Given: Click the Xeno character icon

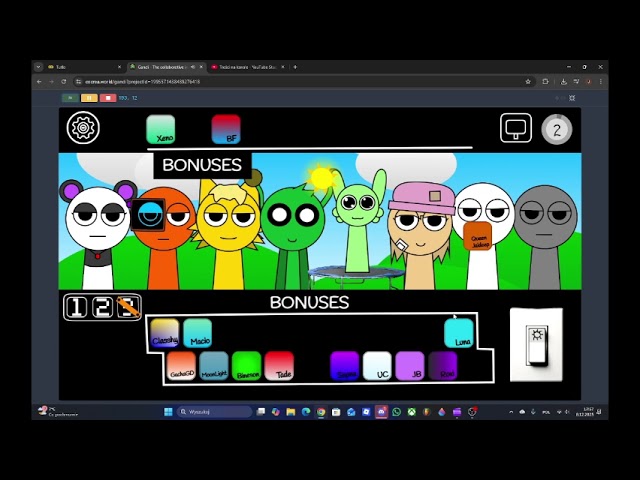Looking at the screenshot, I should click(x=161, y=129).
